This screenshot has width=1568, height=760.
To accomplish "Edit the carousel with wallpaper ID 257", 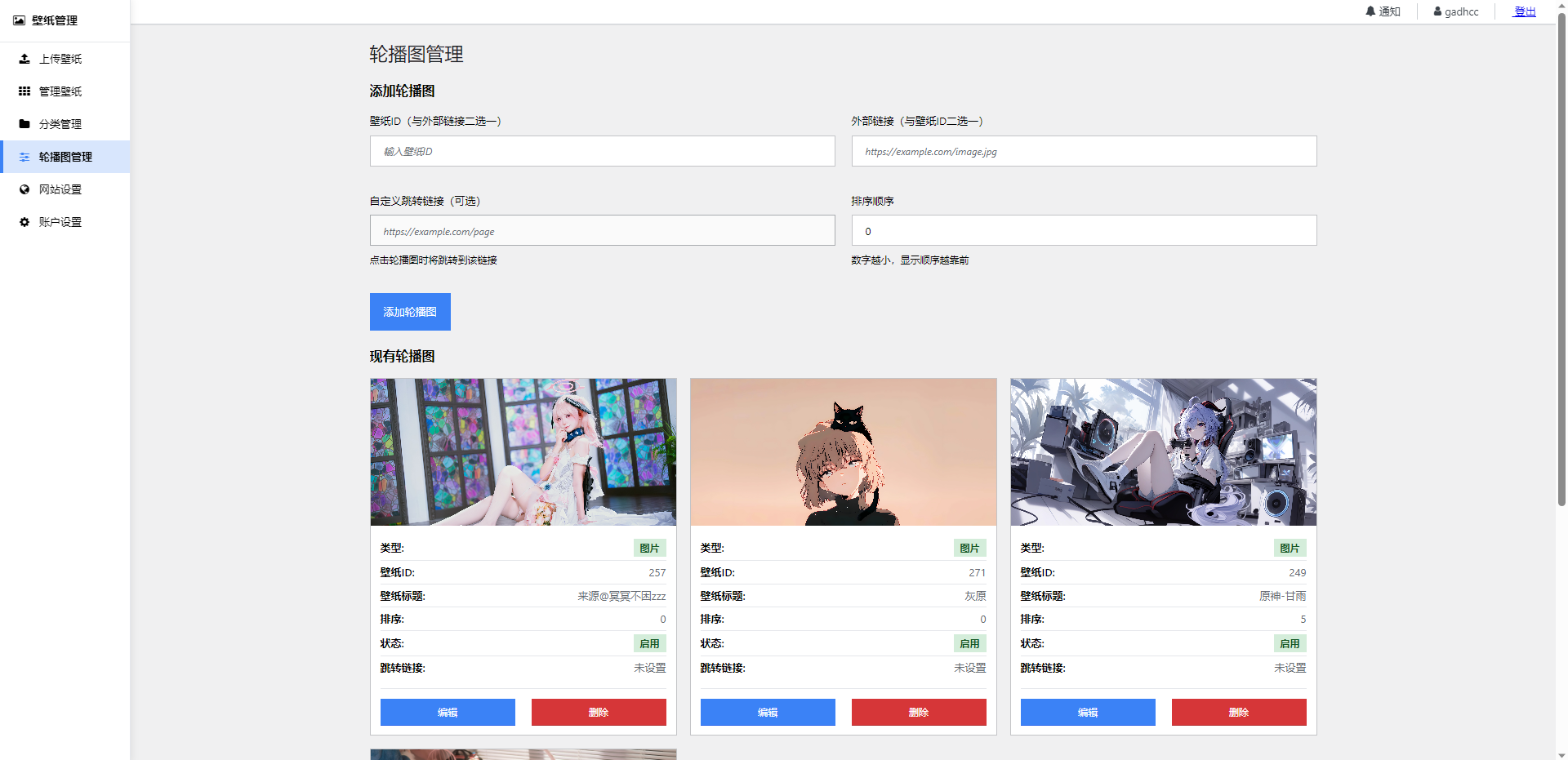I will 448,712.
